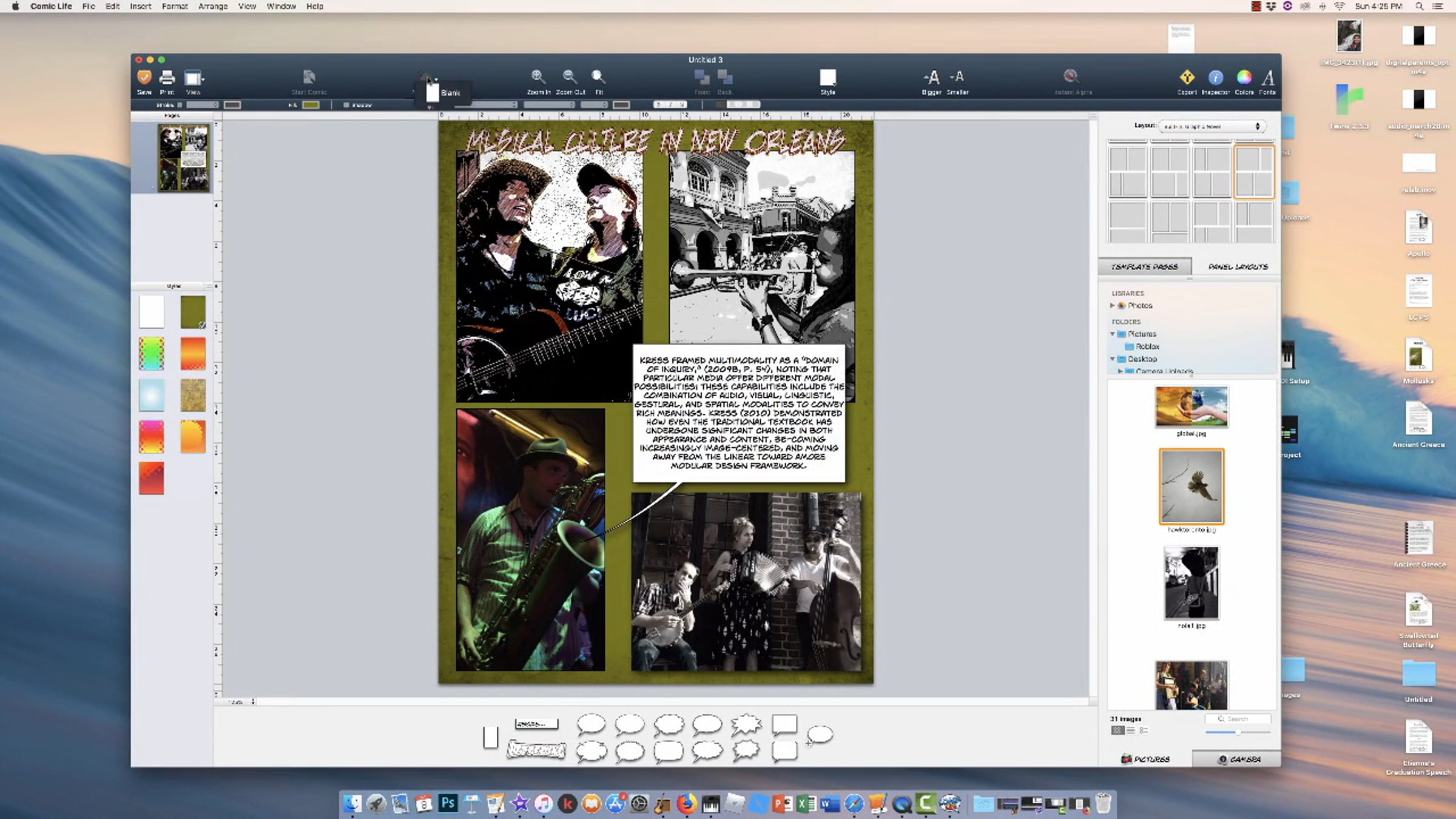Click the Kress multimodality text box
The width and height of the screenshot is (1456, 819).
pos(739,413)
